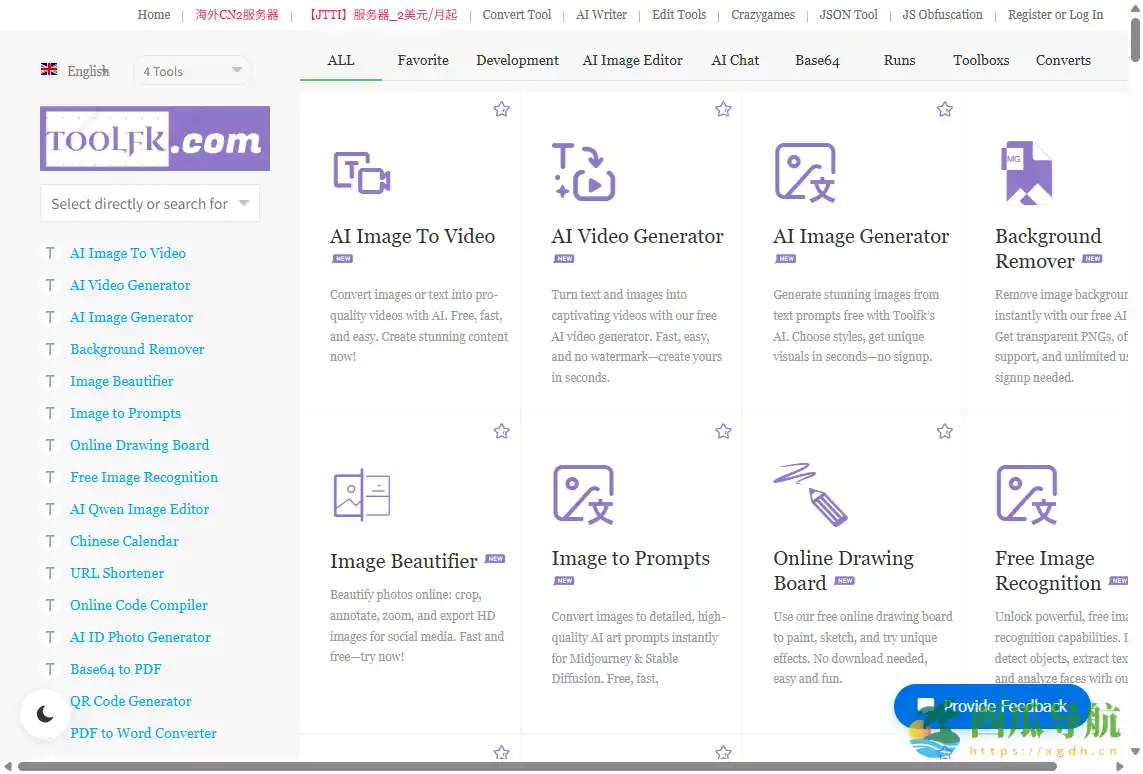Click the AI Image To Video card icon
This screenshot has width=1143, height=774.
click(x=361, y=173)
